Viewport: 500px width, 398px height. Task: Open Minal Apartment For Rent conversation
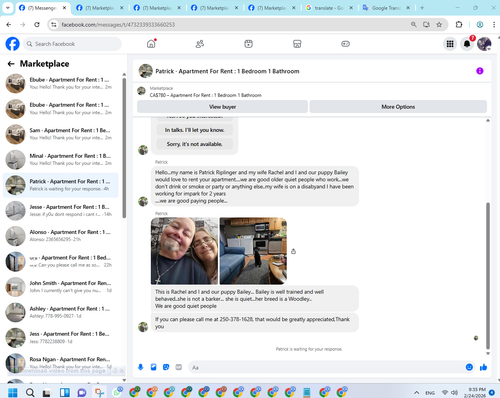click(61, 160)
